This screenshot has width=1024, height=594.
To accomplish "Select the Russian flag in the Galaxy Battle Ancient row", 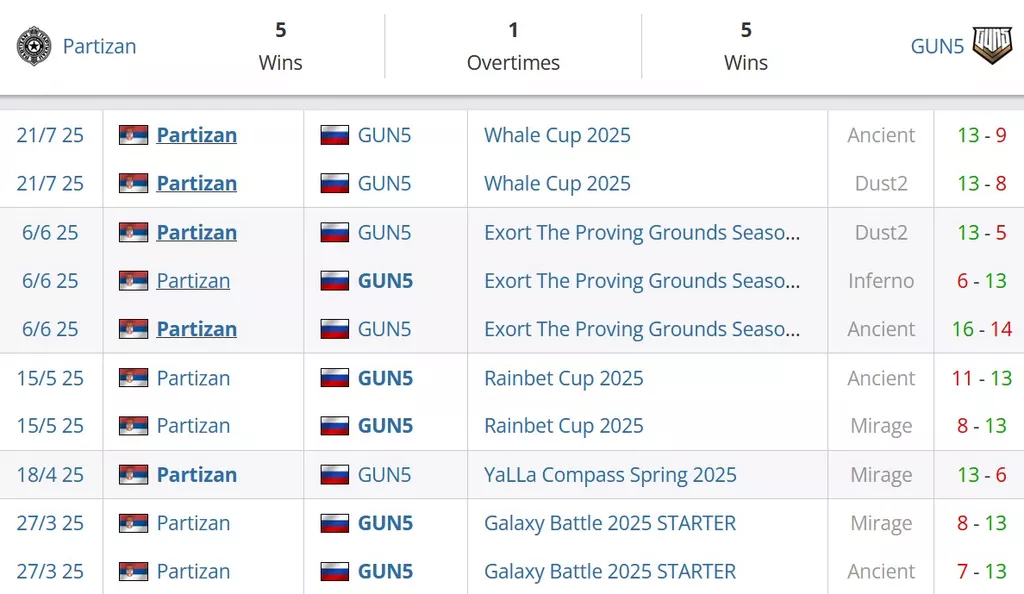I will tap(334, 571).
